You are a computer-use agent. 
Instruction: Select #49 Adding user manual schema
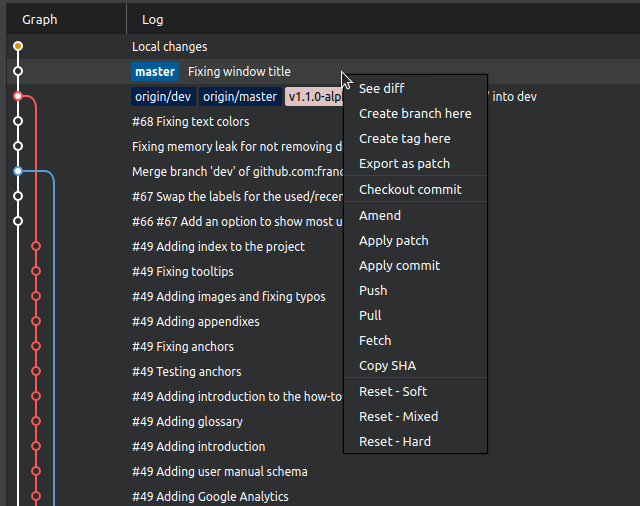220,472
